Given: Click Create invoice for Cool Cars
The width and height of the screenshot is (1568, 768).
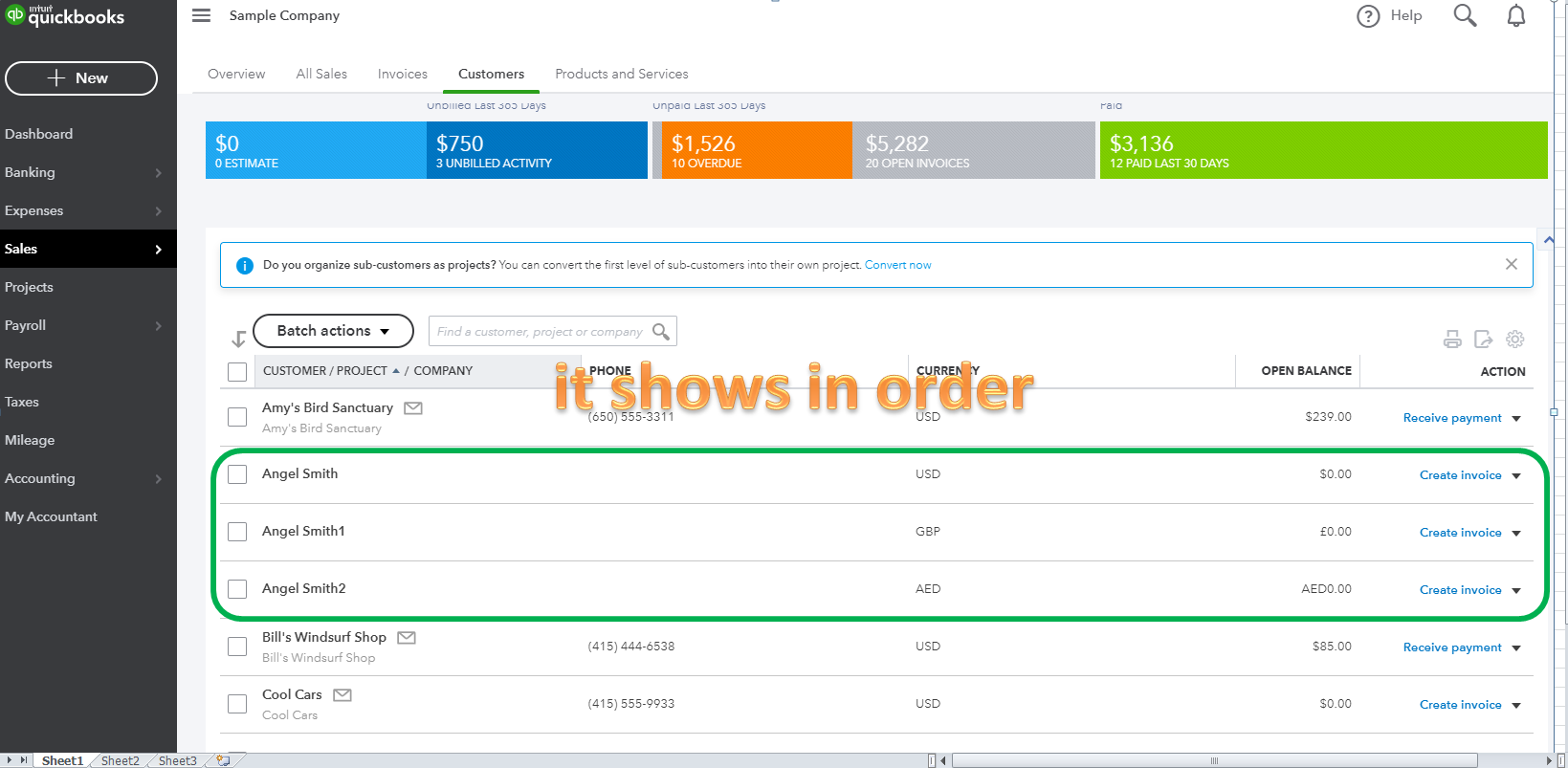Looking at the screenshot, I should tap(1460, 705).
